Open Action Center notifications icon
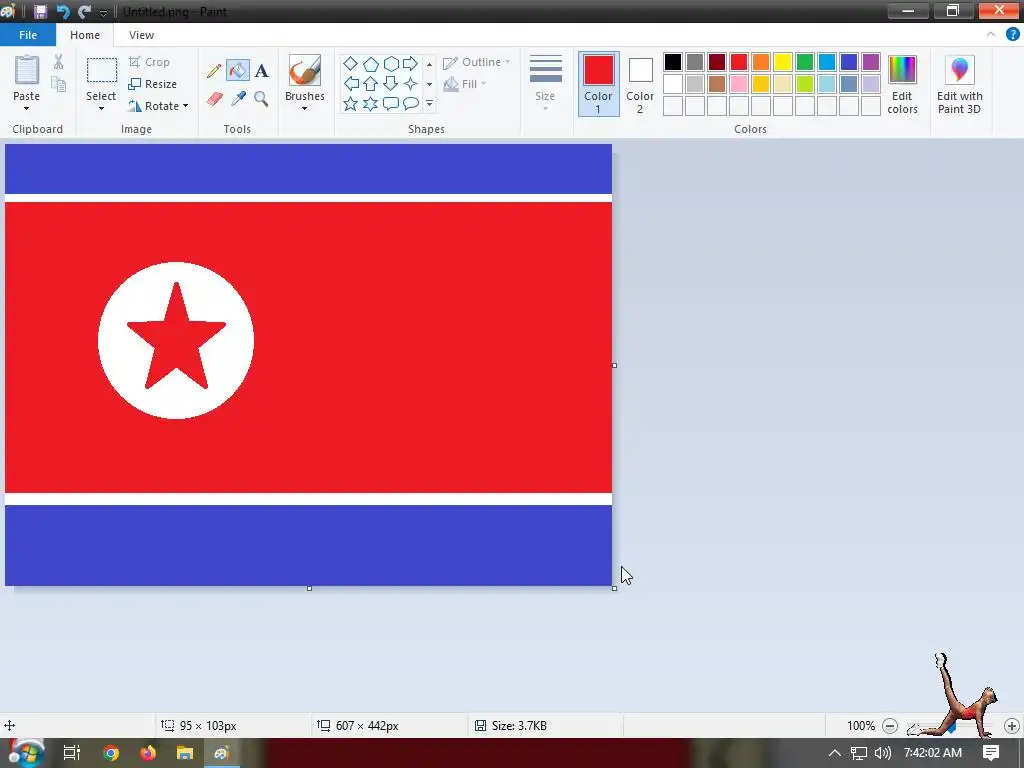 click(991, 752)
